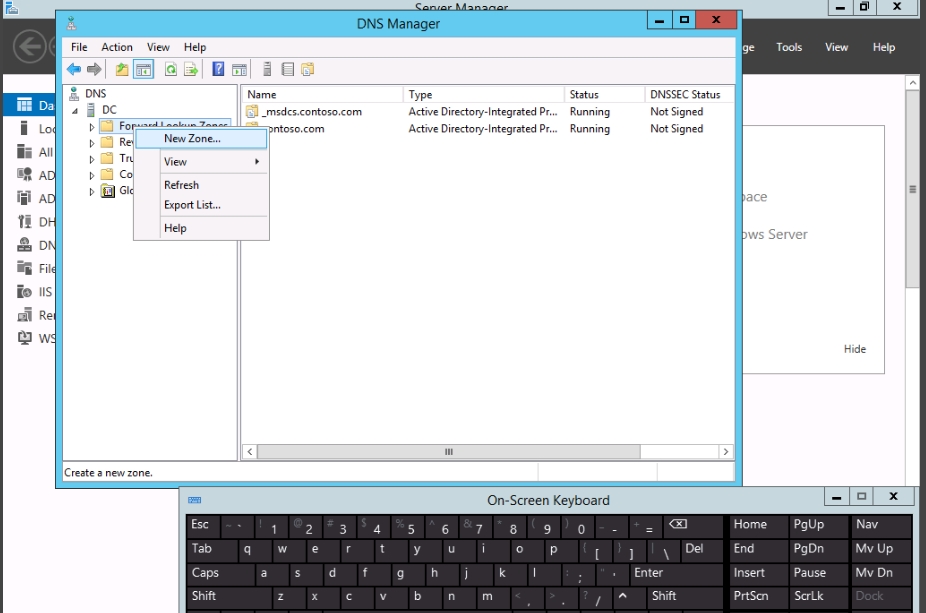Open the File menu in DNS Manager
The height and width of the screenshot is (613, 926).
(x=79, y=47)
